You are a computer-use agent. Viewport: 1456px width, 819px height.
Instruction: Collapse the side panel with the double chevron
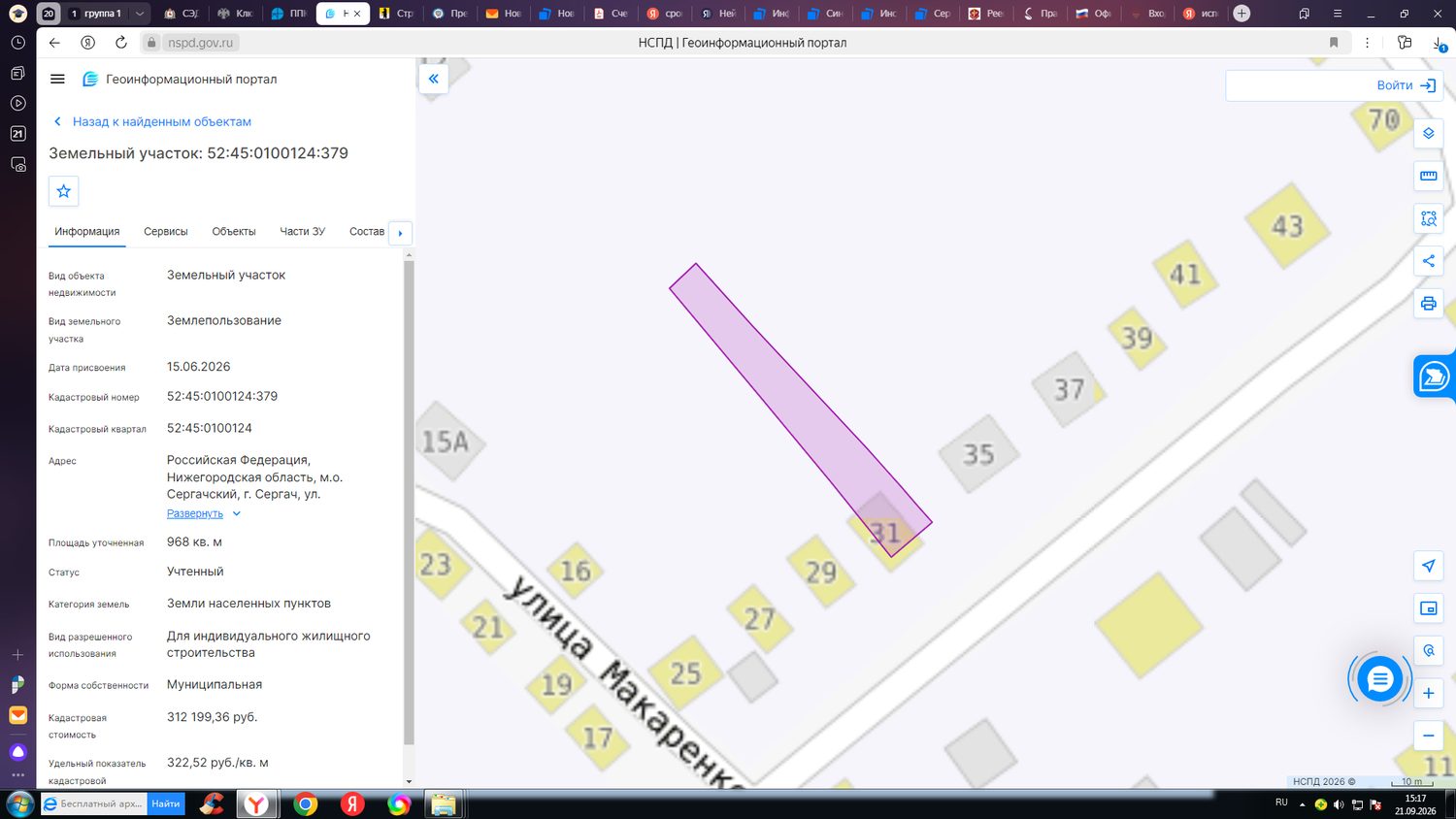tap(433, 79)
